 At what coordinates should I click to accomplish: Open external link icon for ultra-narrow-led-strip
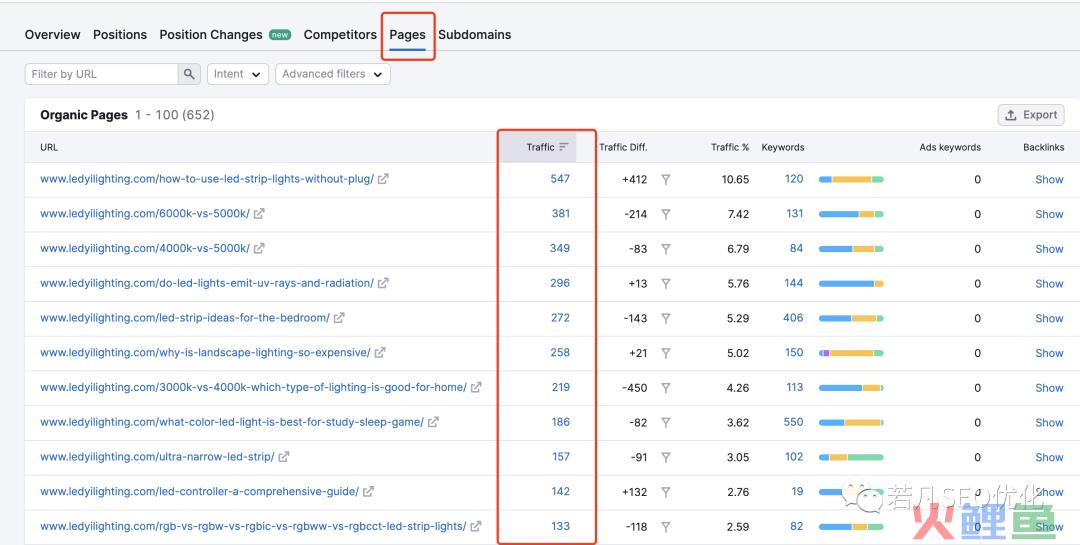click(x=284, y=457)
